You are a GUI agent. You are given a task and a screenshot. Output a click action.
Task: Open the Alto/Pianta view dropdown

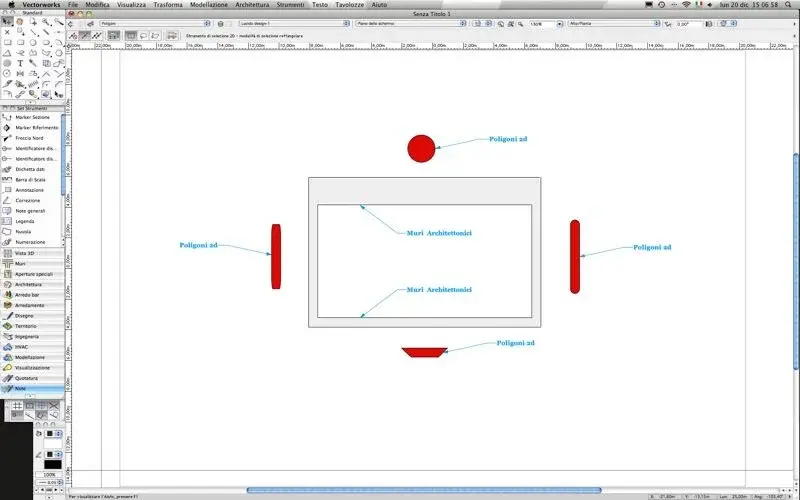(614, 23)
